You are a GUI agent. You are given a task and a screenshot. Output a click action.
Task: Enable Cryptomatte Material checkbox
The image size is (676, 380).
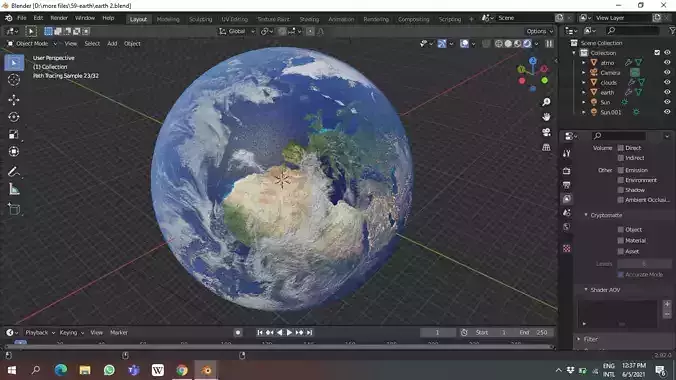click(x=620, y=240)
